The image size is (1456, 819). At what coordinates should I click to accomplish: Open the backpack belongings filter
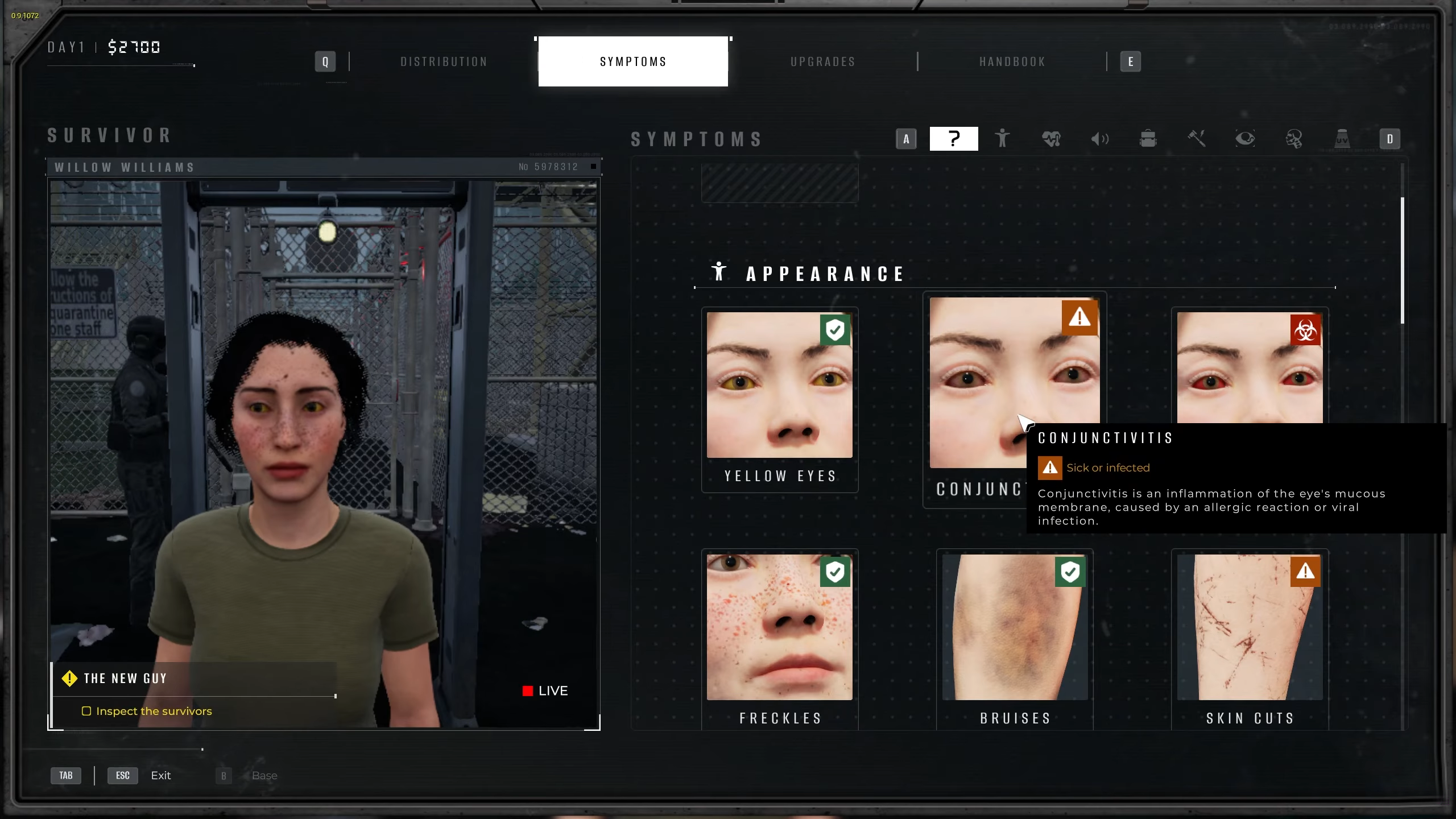(x=1148, y=139)
